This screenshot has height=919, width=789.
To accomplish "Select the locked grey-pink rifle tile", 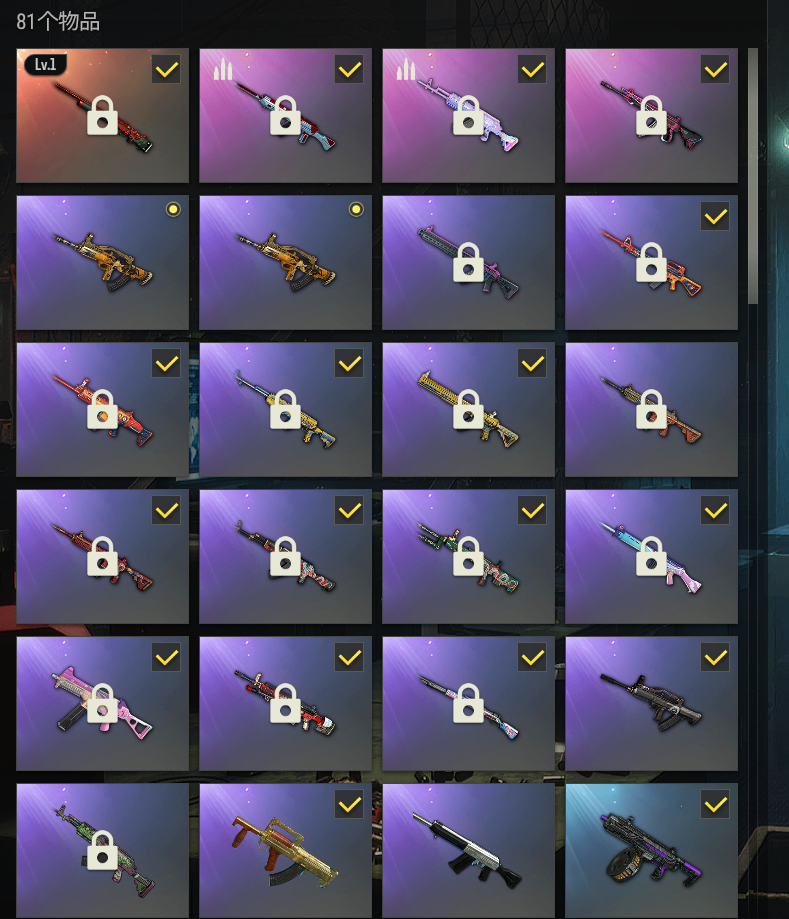I will (468, 263).
